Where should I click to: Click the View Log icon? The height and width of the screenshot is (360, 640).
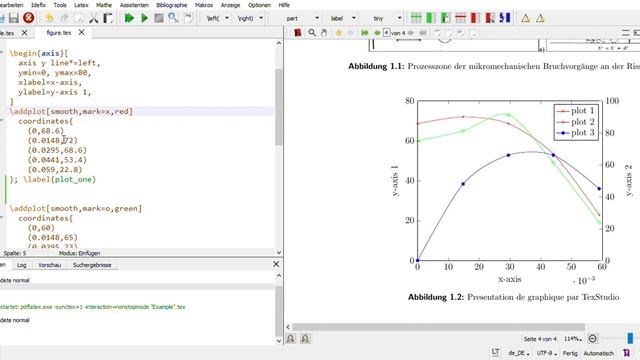click(188, 18)
